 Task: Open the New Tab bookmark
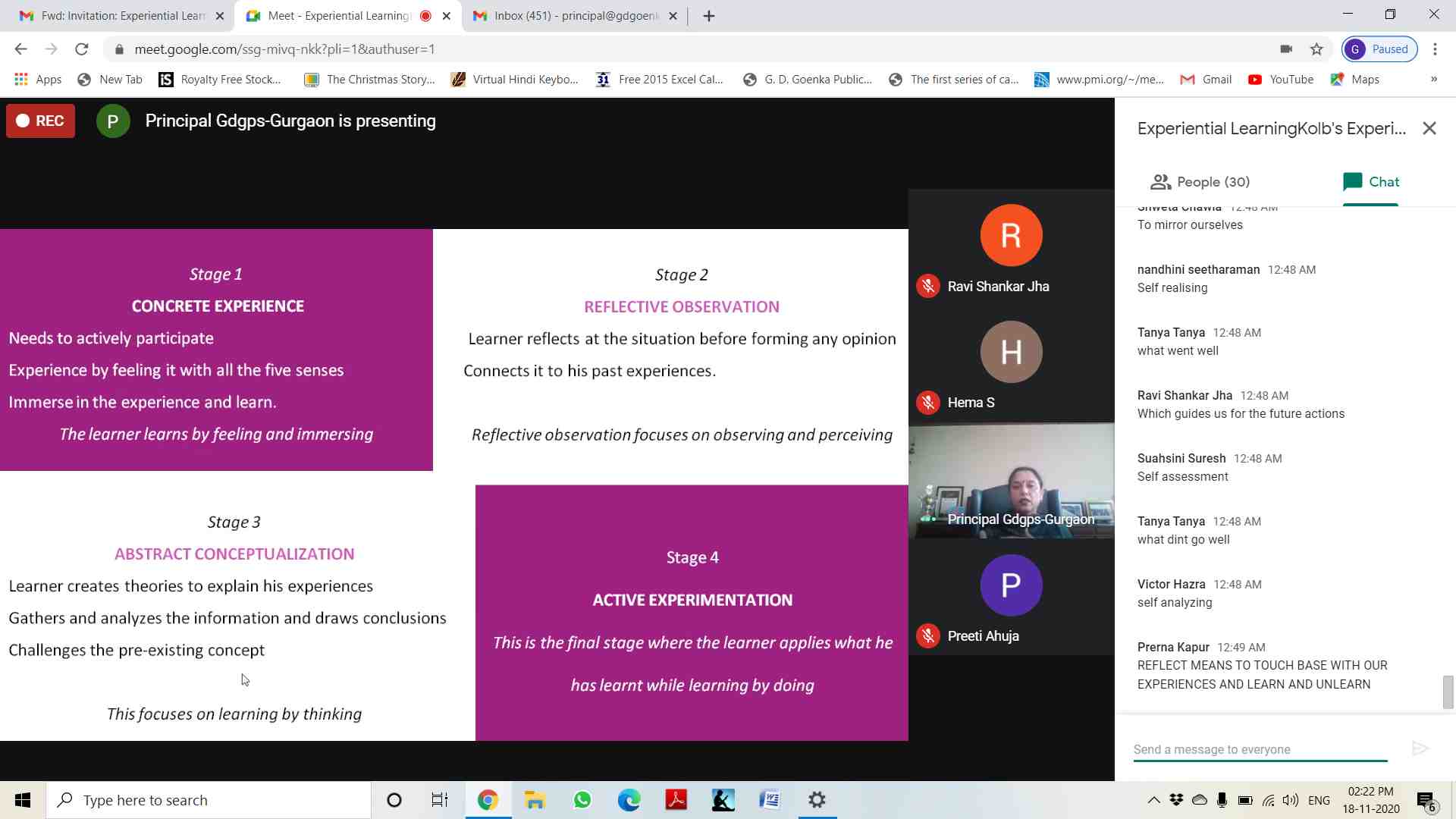[x=110, y=80]
